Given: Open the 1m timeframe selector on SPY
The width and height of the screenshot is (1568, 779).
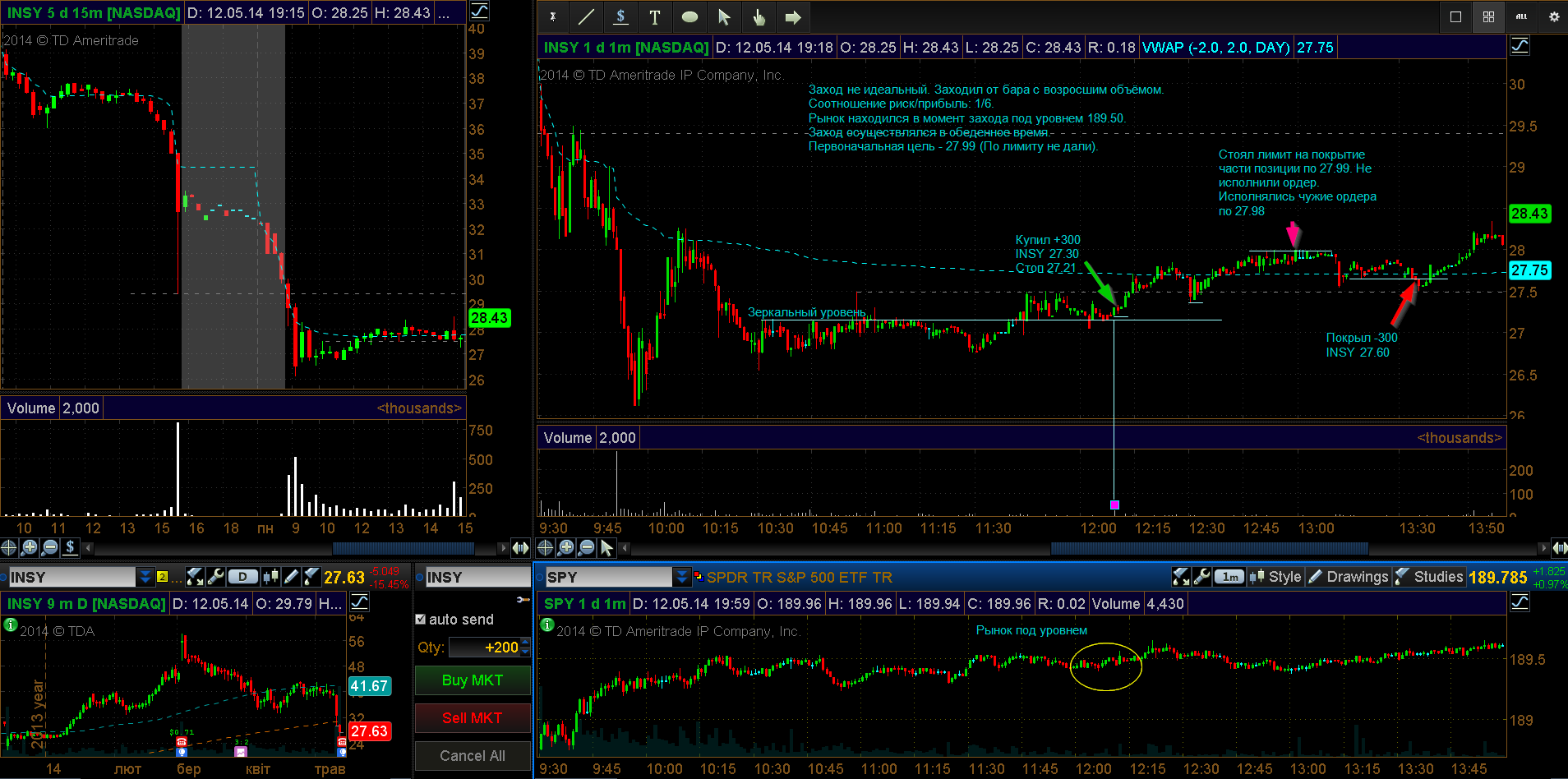Looking at the screenshot, I should click(x=1229, y=577).
